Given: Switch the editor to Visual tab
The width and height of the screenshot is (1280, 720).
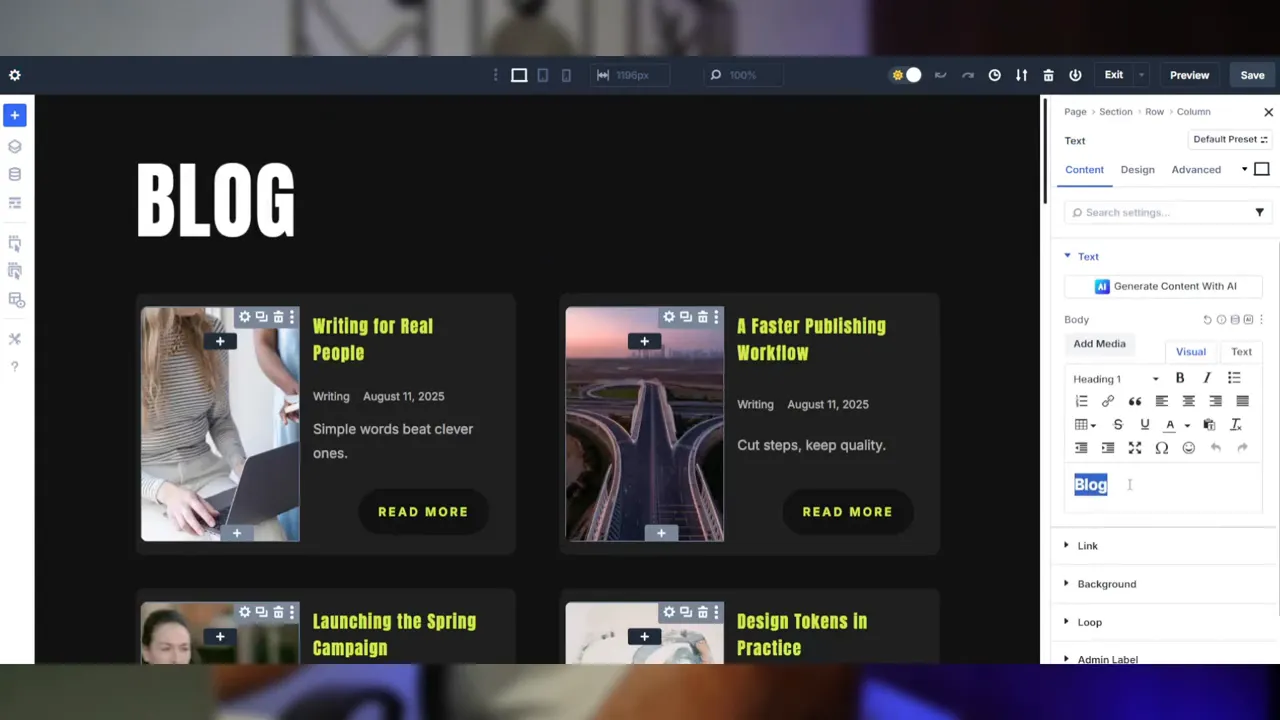Looking at the screenshot, I should pos(1190,352).
